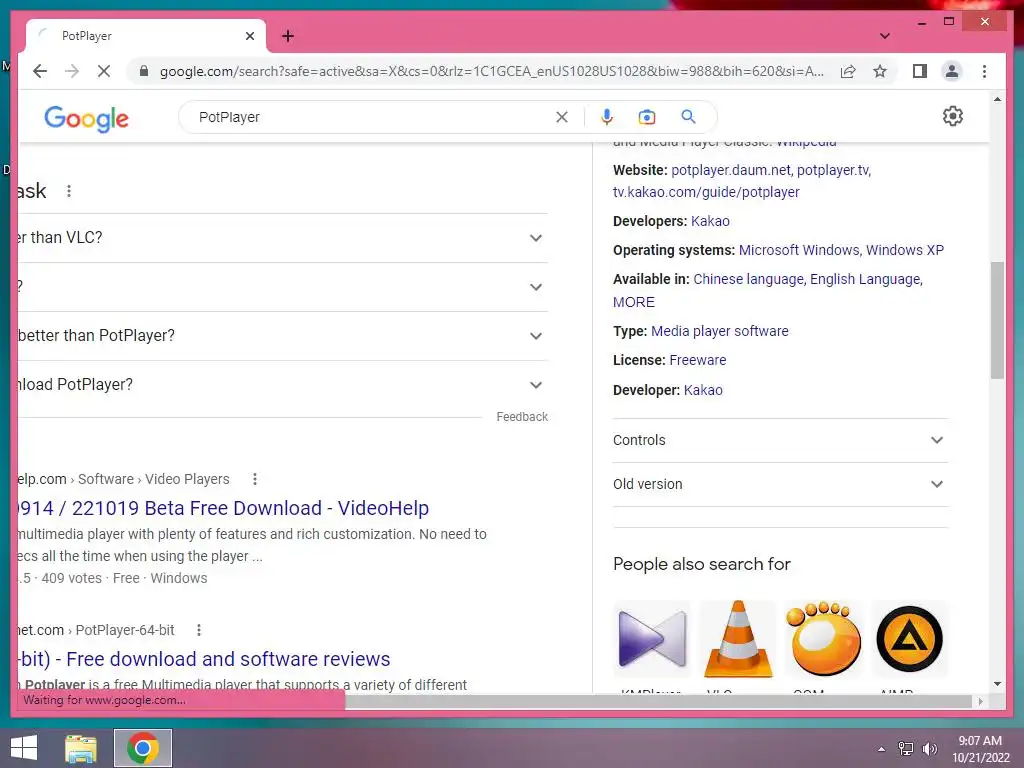Viewport: 1024px width, 768px height.
Task: Open Chrome three-dot menu
Action: tap(984, 71)
